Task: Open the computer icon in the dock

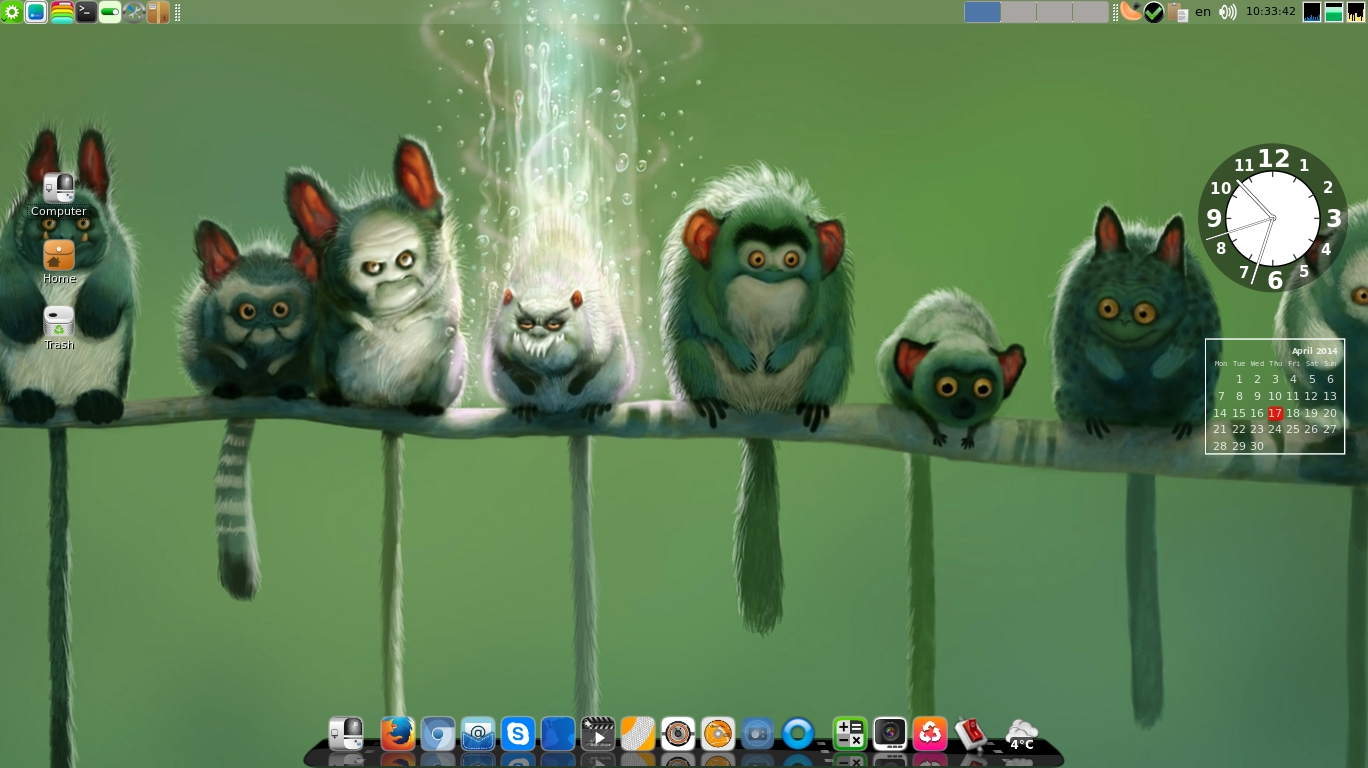Action: (346, 734)
